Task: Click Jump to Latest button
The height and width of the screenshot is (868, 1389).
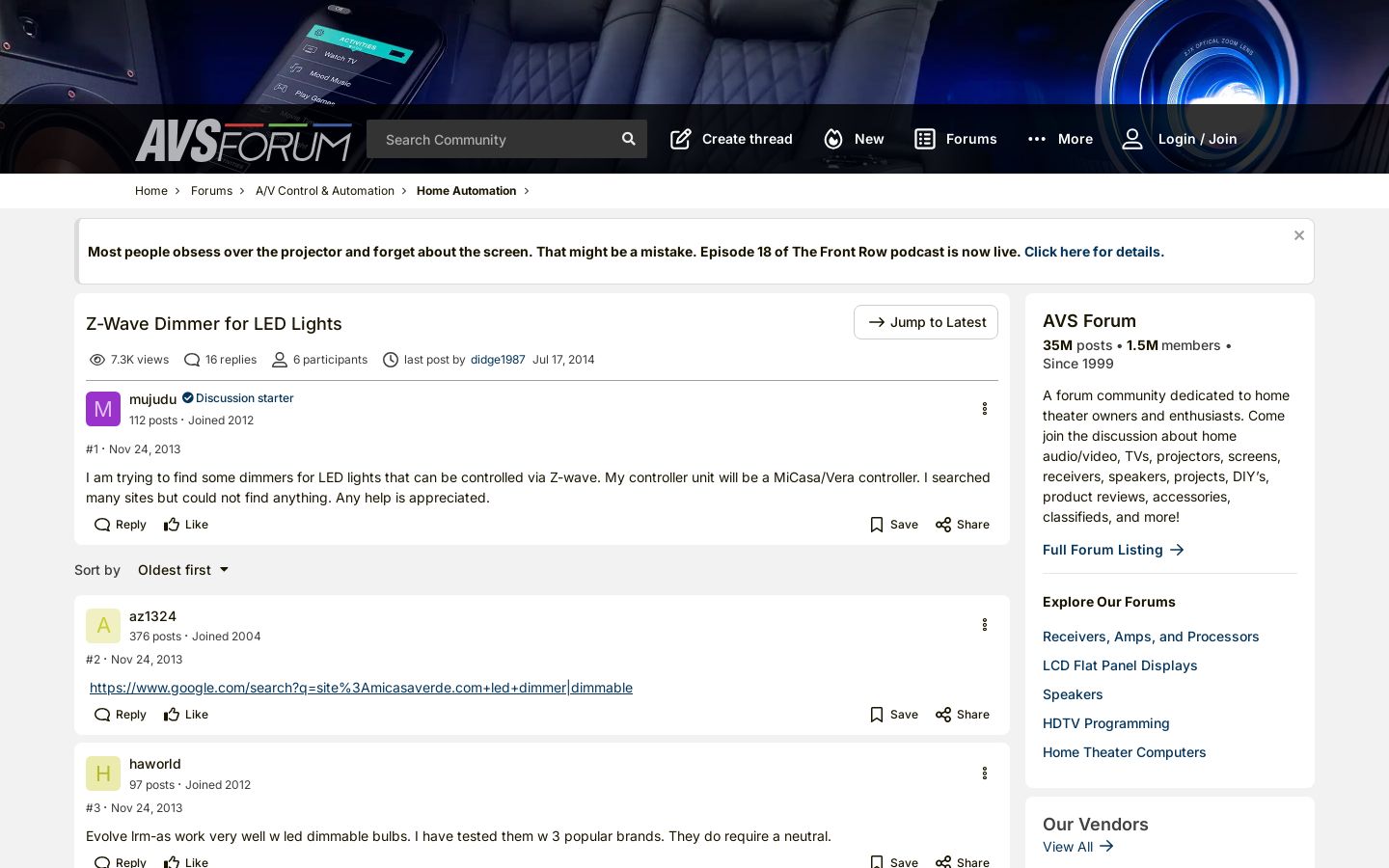Action: pyautogui.click(x=926, y=322)
